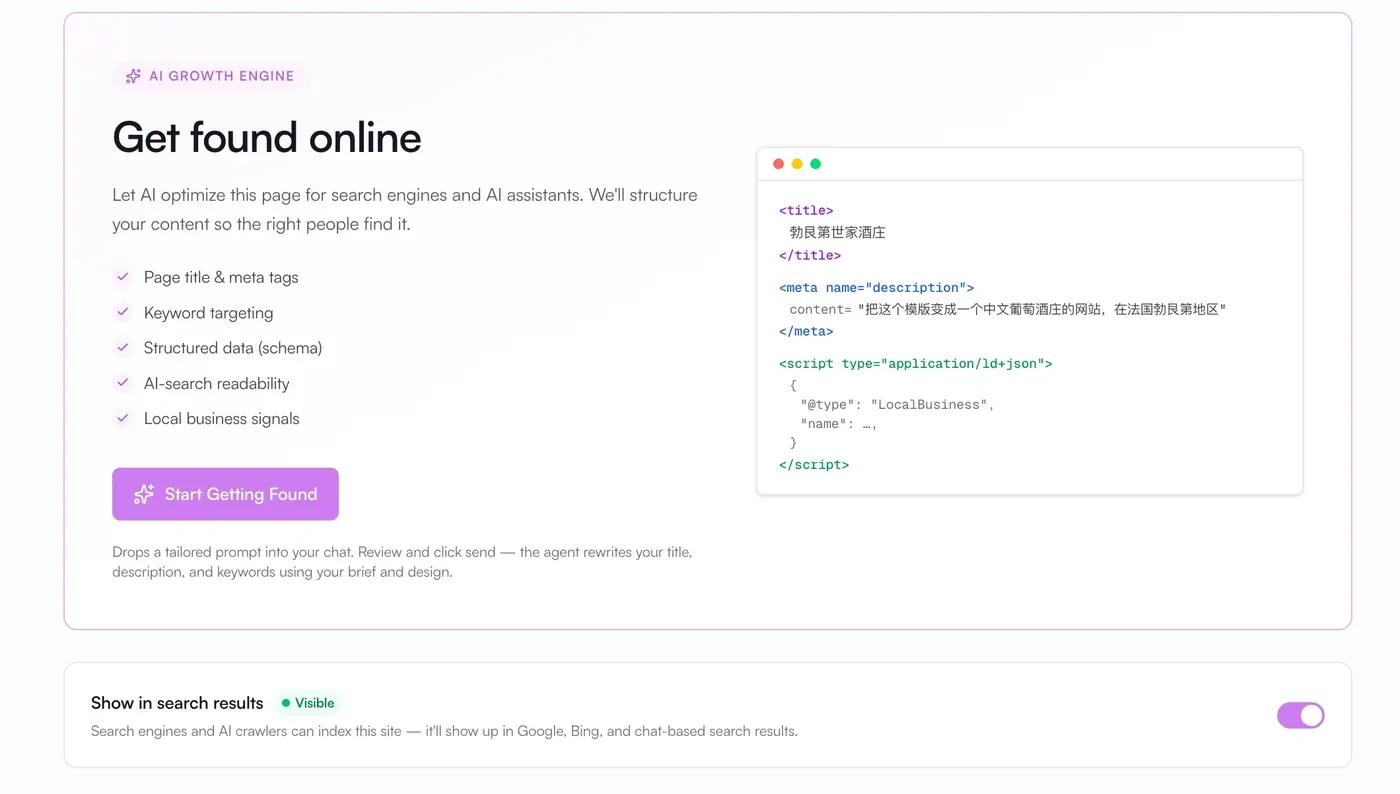Click Keyword targeting text

click(208, 313)
